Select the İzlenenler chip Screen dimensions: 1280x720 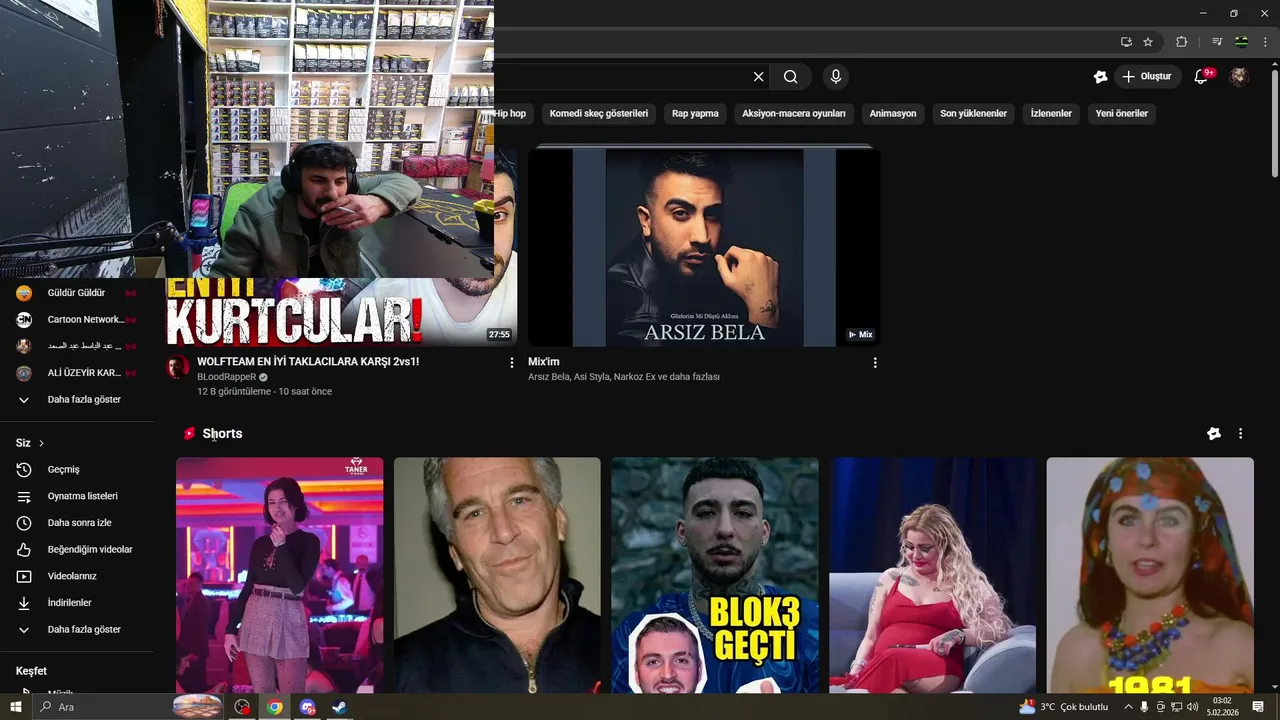click(x=1051, y=114)
